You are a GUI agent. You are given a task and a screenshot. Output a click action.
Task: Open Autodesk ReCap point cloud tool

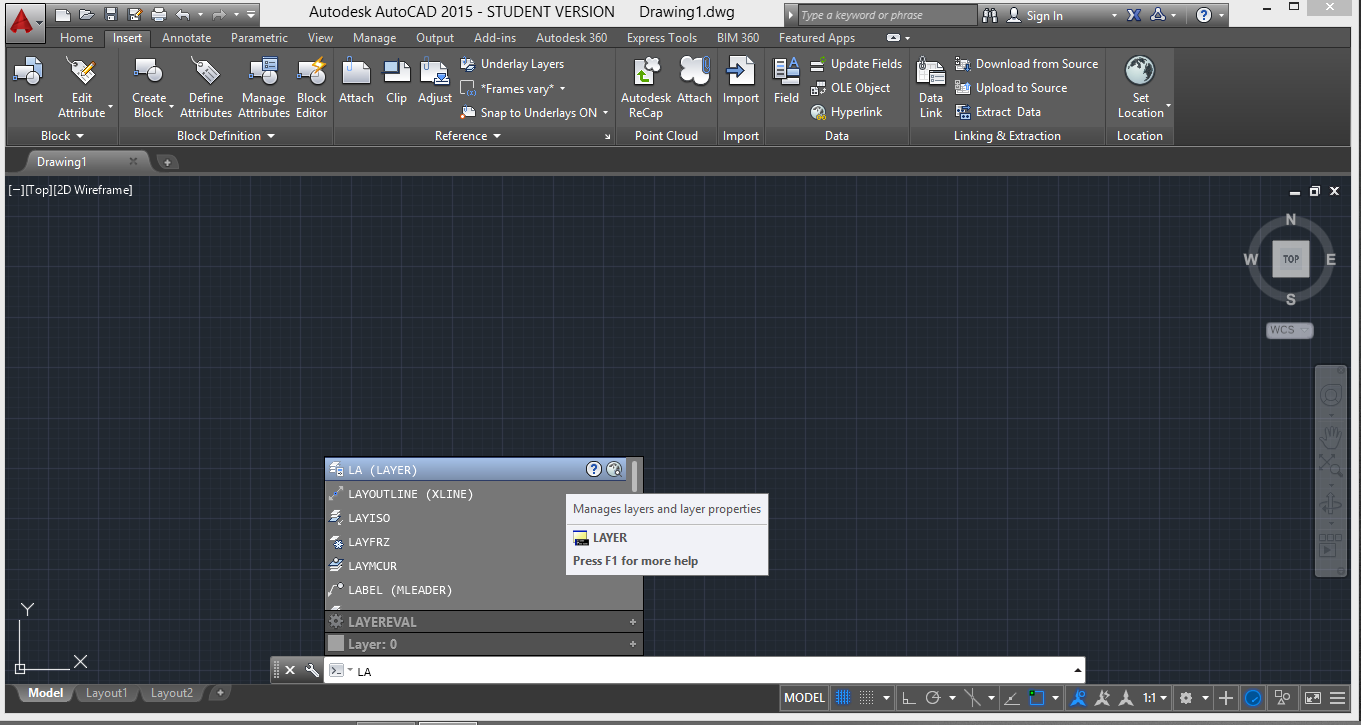click(646, 88)
